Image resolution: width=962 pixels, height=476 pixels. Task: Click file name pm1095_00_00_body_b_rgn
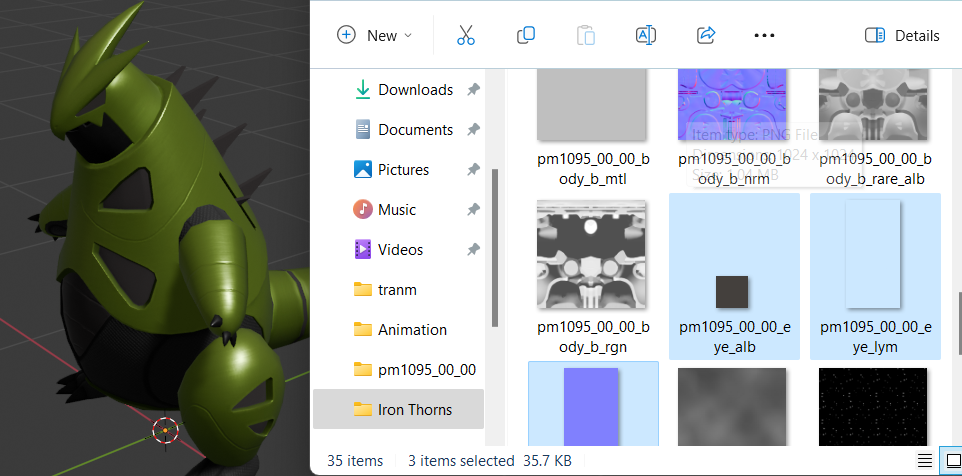point(593,337)
